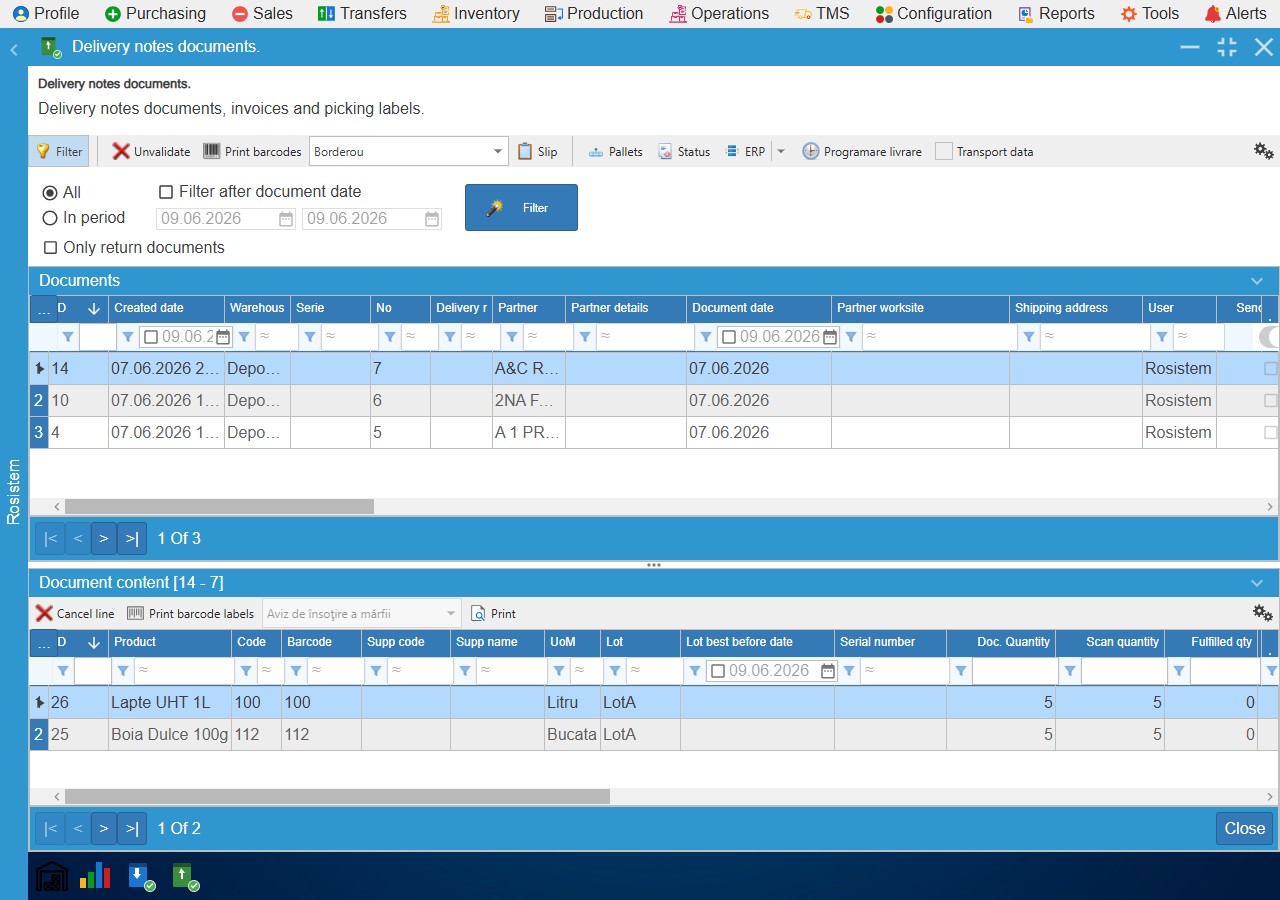
Task: Go to next Document content page
Action: click(104, 828)
